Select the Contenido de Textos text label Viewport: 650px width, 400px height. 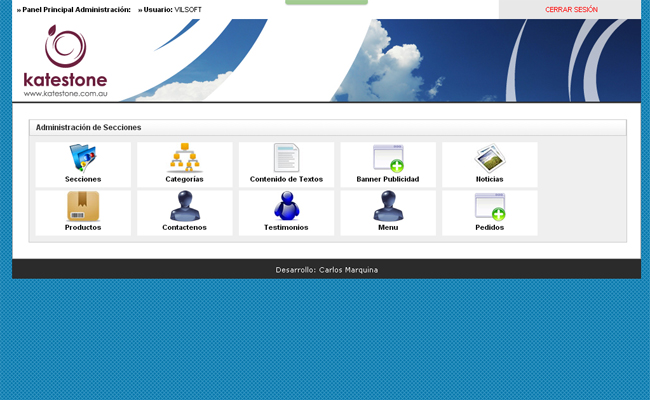(x=286, y=179)
